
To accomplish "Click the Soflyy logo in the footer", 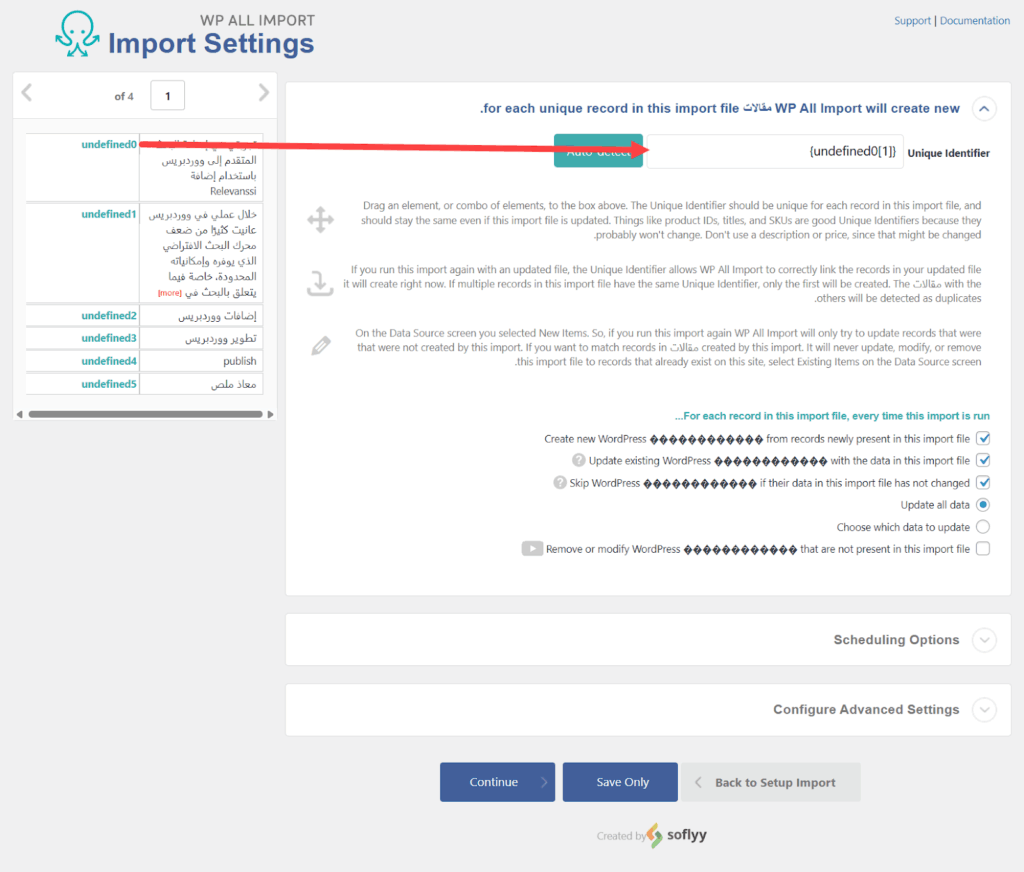I will point(676,835).
